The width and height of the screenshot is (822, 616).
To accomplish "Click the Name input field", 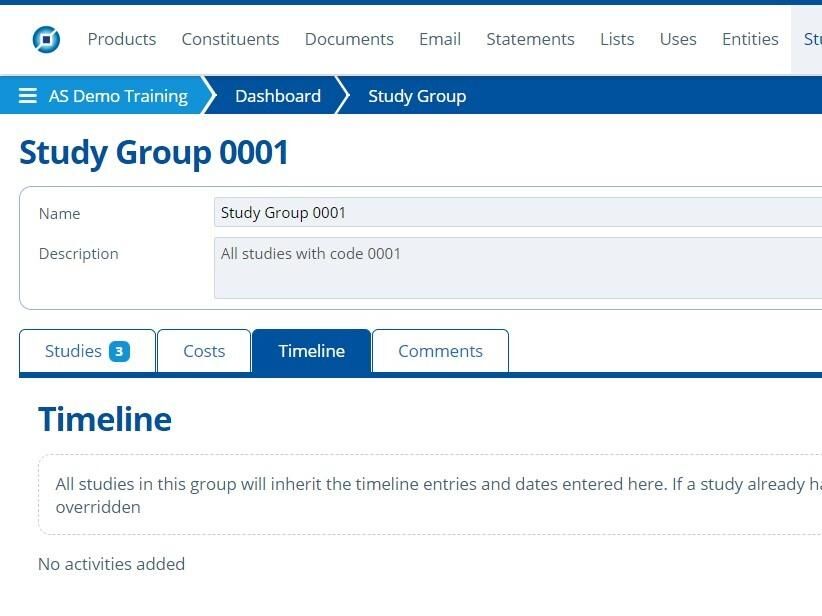I will pos(518,212).
